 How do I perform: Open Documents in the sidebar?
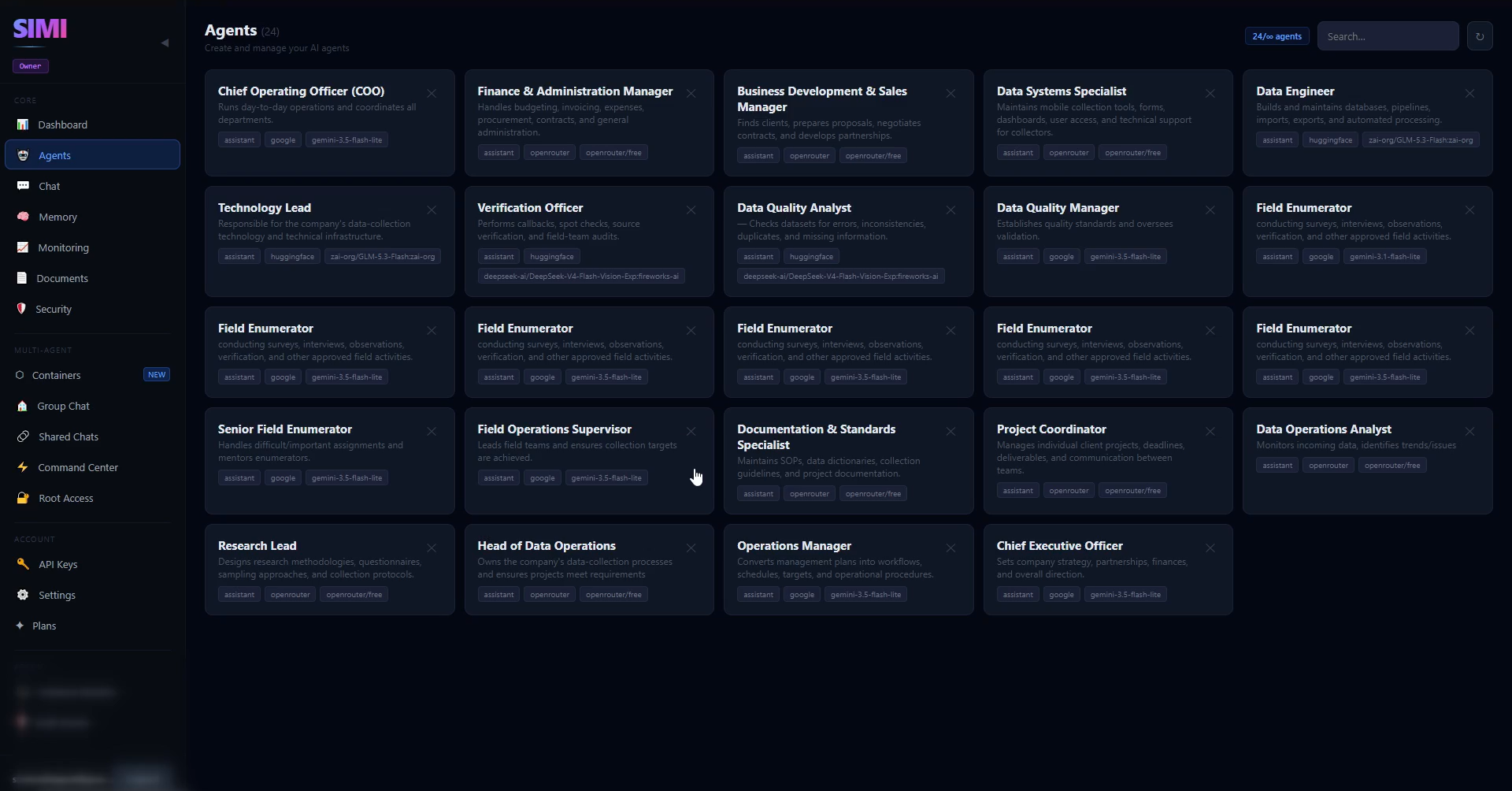92,278
